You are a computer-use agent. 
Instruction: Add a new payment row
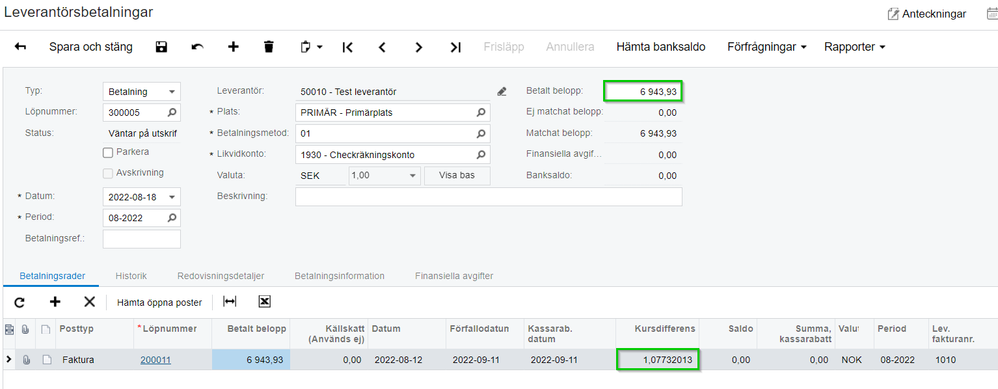[55, 302]
